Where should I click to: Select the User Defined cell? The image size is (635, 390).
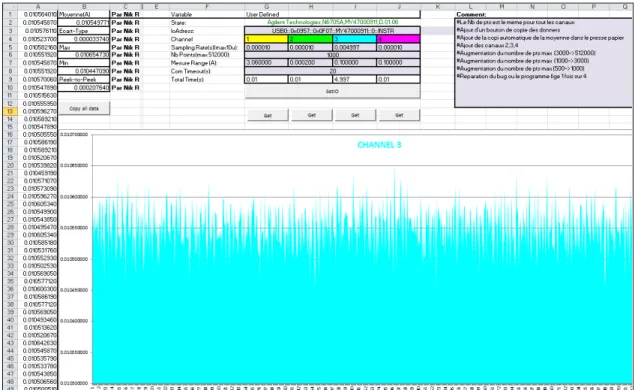click(x=332, y=14)
